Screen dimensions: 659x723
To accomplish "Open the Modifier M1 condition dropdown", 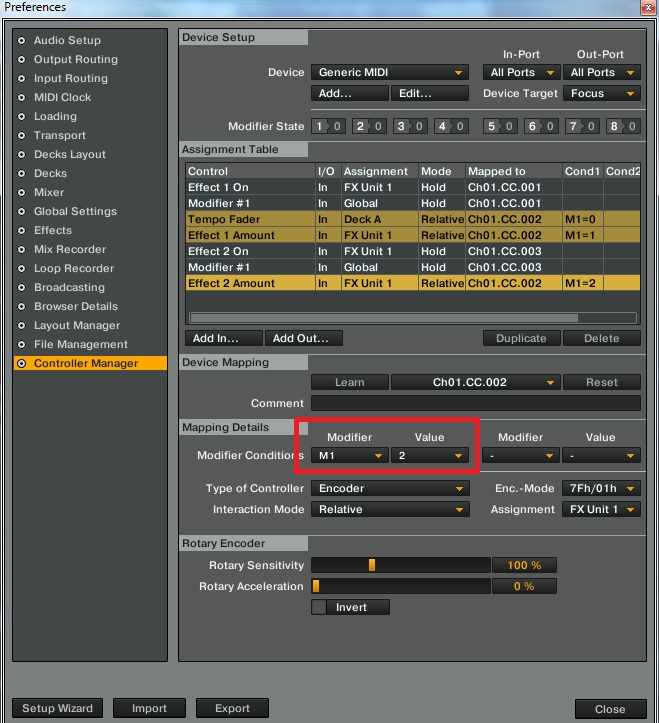I will click(350, 456).
